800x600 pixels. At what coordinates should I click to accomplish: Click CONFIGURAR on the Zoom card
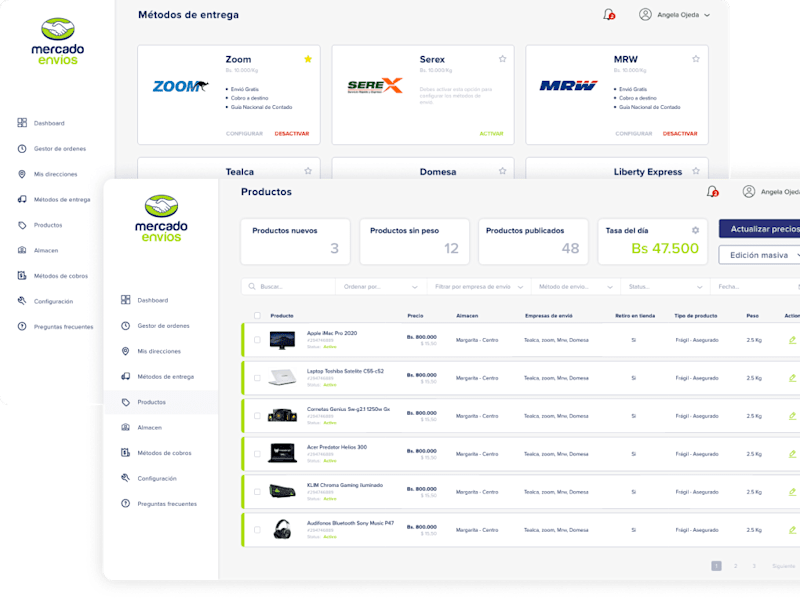(244, 134)
